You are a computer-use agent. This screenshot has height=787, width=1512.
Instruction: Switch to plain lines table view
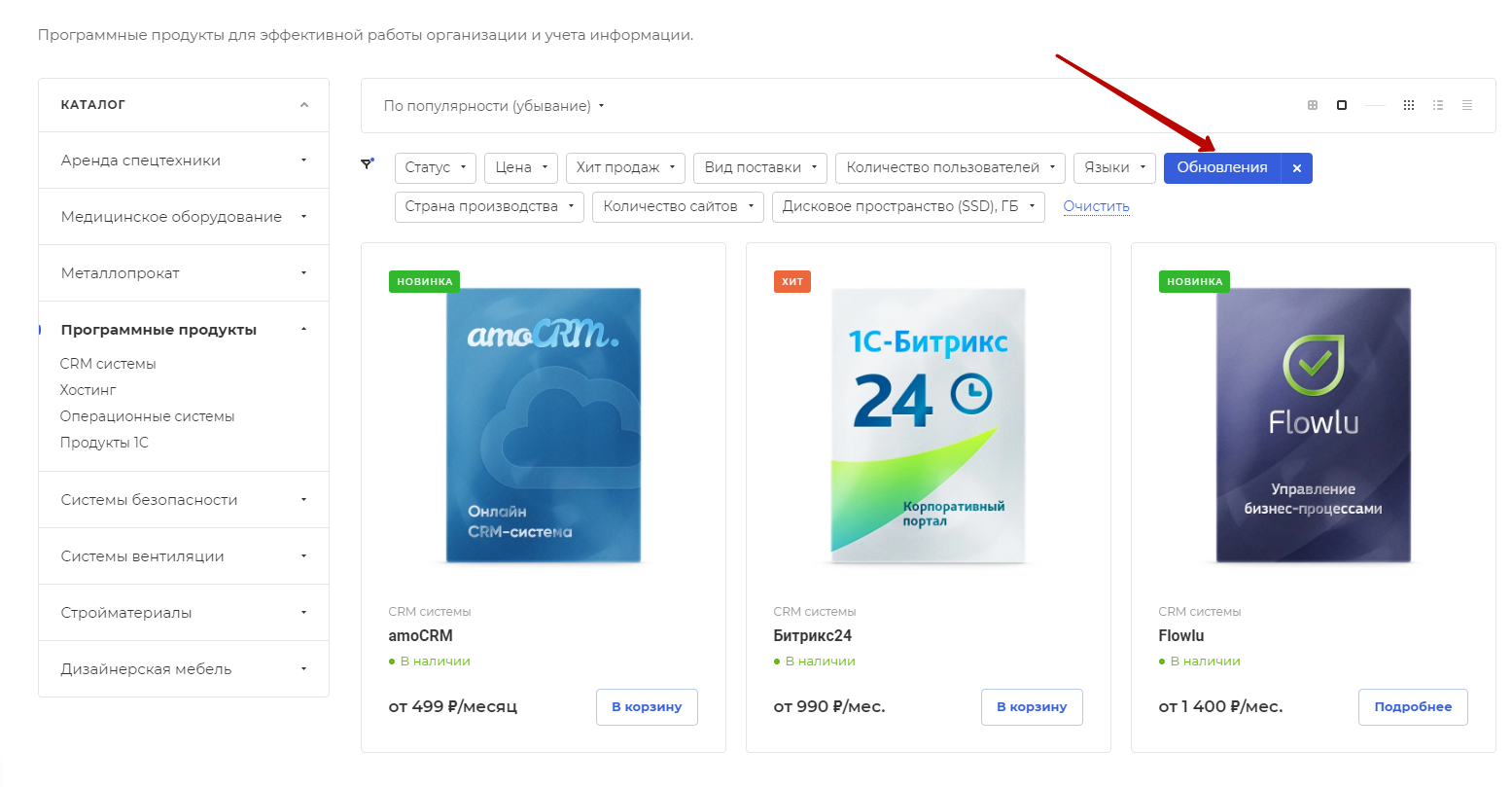pos(1467,105)
